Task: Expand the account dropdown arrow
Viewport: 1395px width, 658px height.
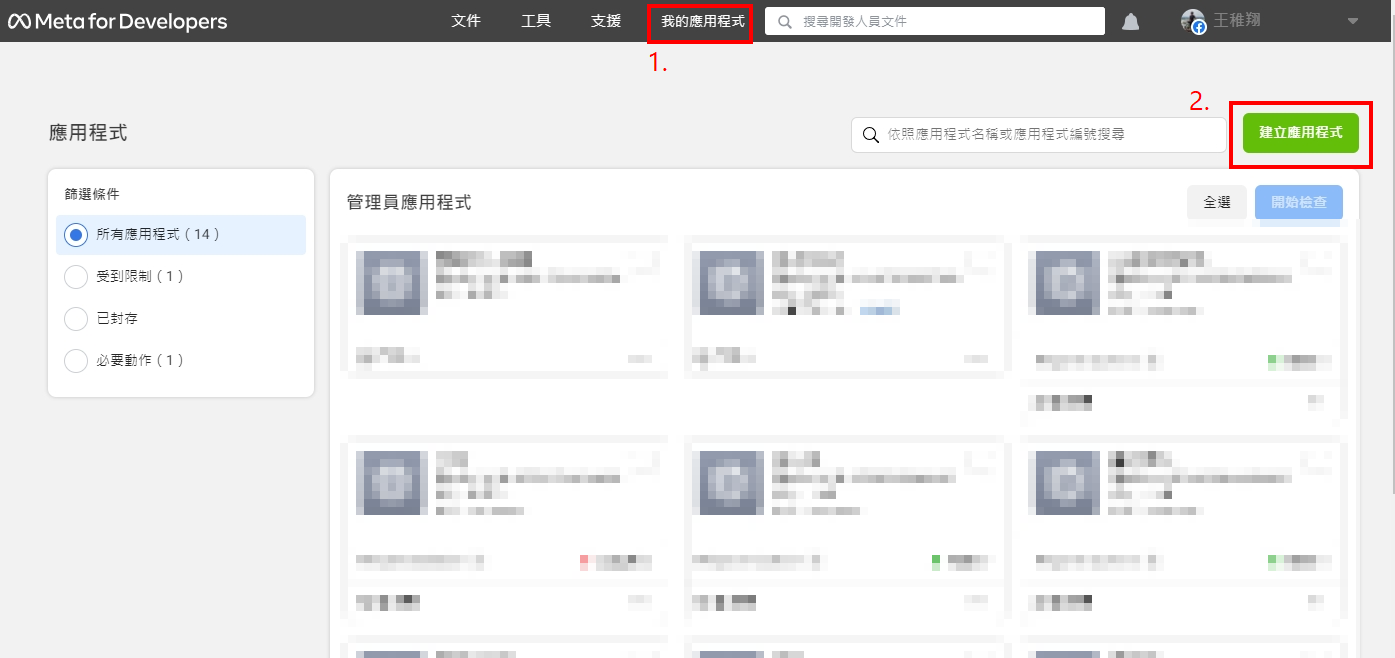Action: tap(1352, 21)
